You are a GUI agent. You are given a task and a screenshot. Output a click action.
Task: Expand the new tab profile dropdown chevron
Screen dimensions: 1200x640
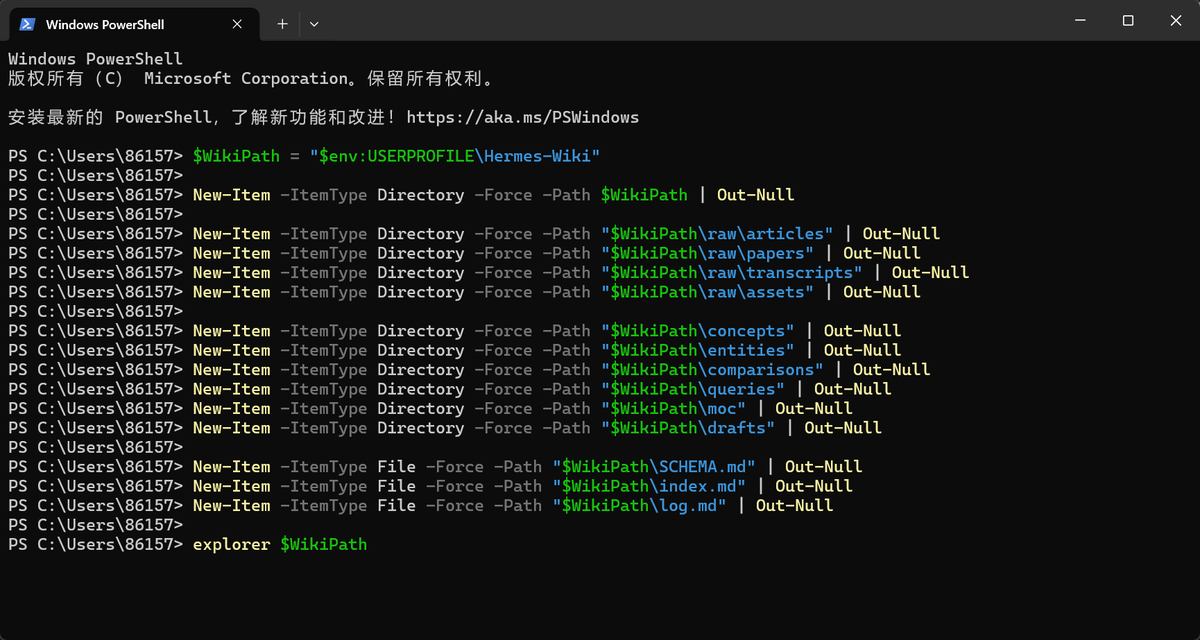click(x=313, y=23)
